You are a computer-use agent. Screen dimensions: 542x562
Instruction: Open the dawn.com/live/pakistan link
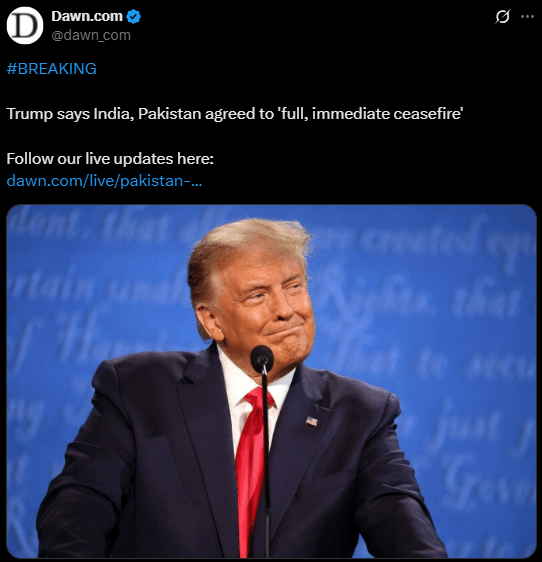click(104, 181)
